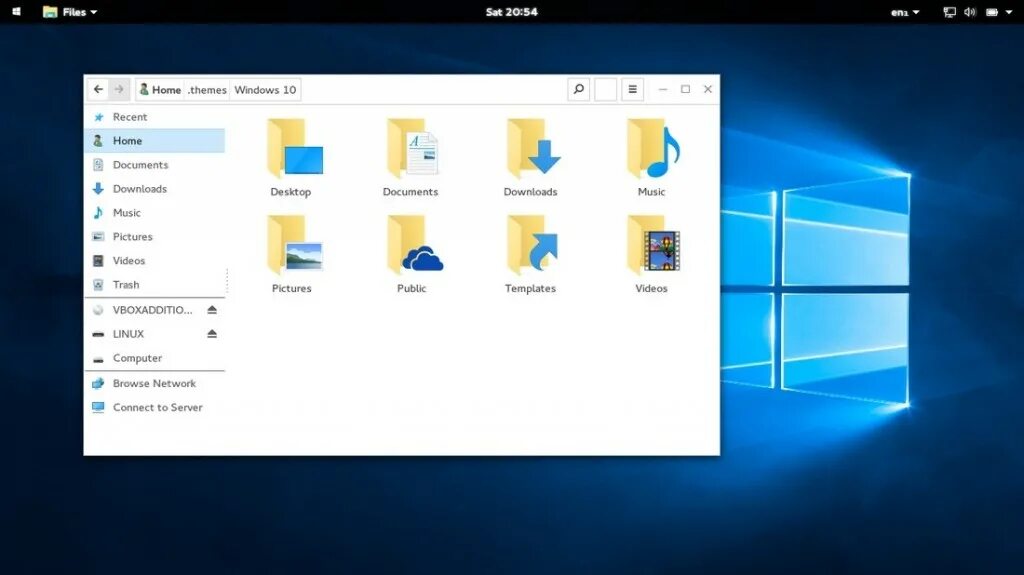Open the en1 input language dropdown
Viewport: 1024px width, 575px height.
point(905,12)
